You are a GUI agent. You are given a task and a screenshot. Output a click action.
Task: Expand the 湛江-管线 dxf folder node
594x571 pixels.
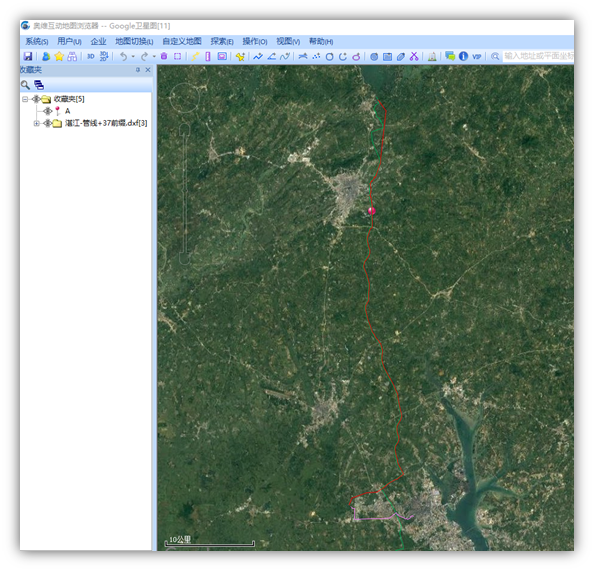point(36,123)
